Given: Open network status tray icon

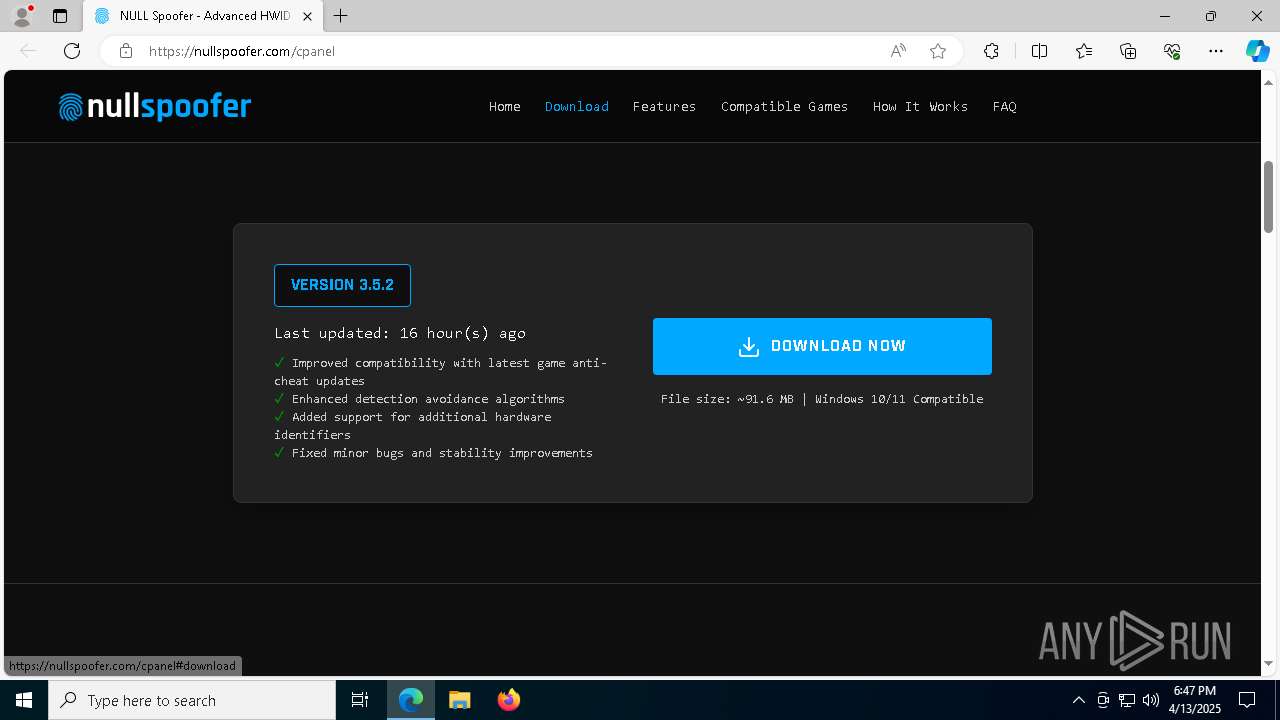Looking at the screenshot, I should (1127, 700).
